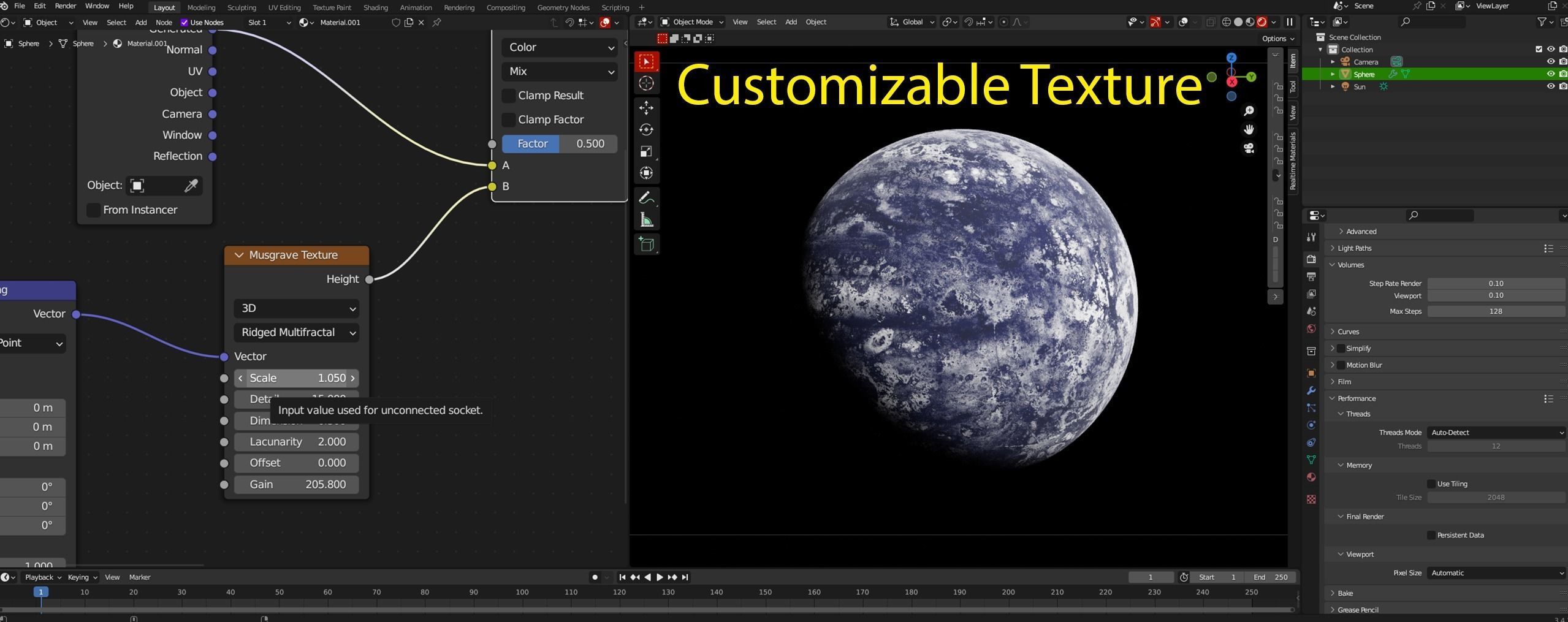Viewport: 1568px width, 622px height.
Task: Enable the Clamp Result checkbox
Action: tap(508, 96)
